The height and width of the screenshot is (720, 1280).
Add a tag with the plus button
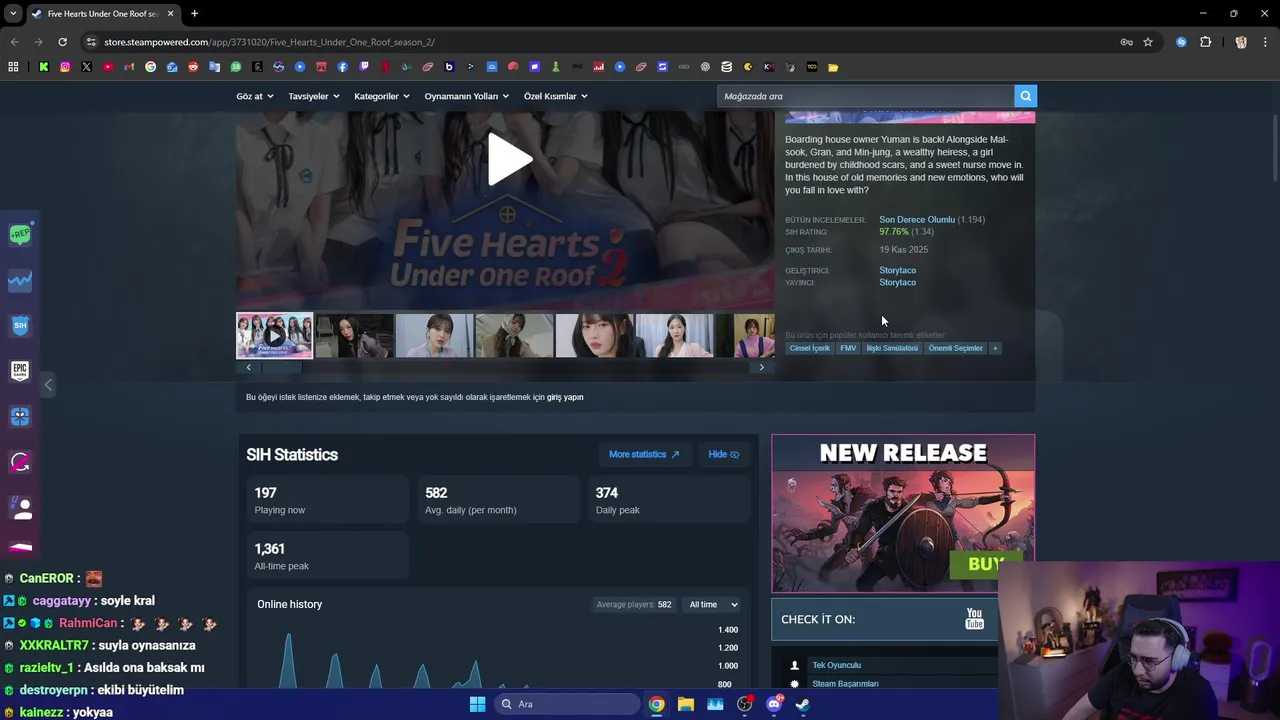click(x=995, y=348)
